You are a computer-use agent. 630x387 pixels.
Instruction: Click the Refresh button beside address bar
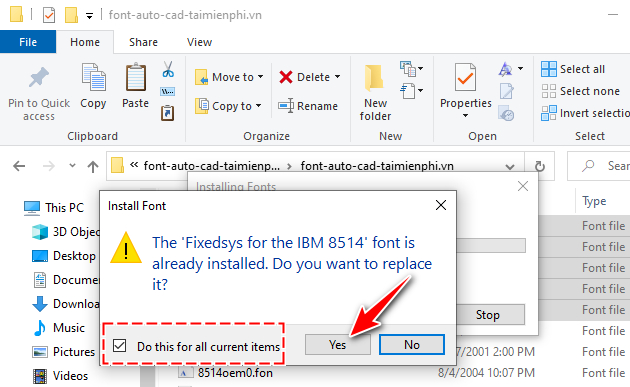pos(540,166)
